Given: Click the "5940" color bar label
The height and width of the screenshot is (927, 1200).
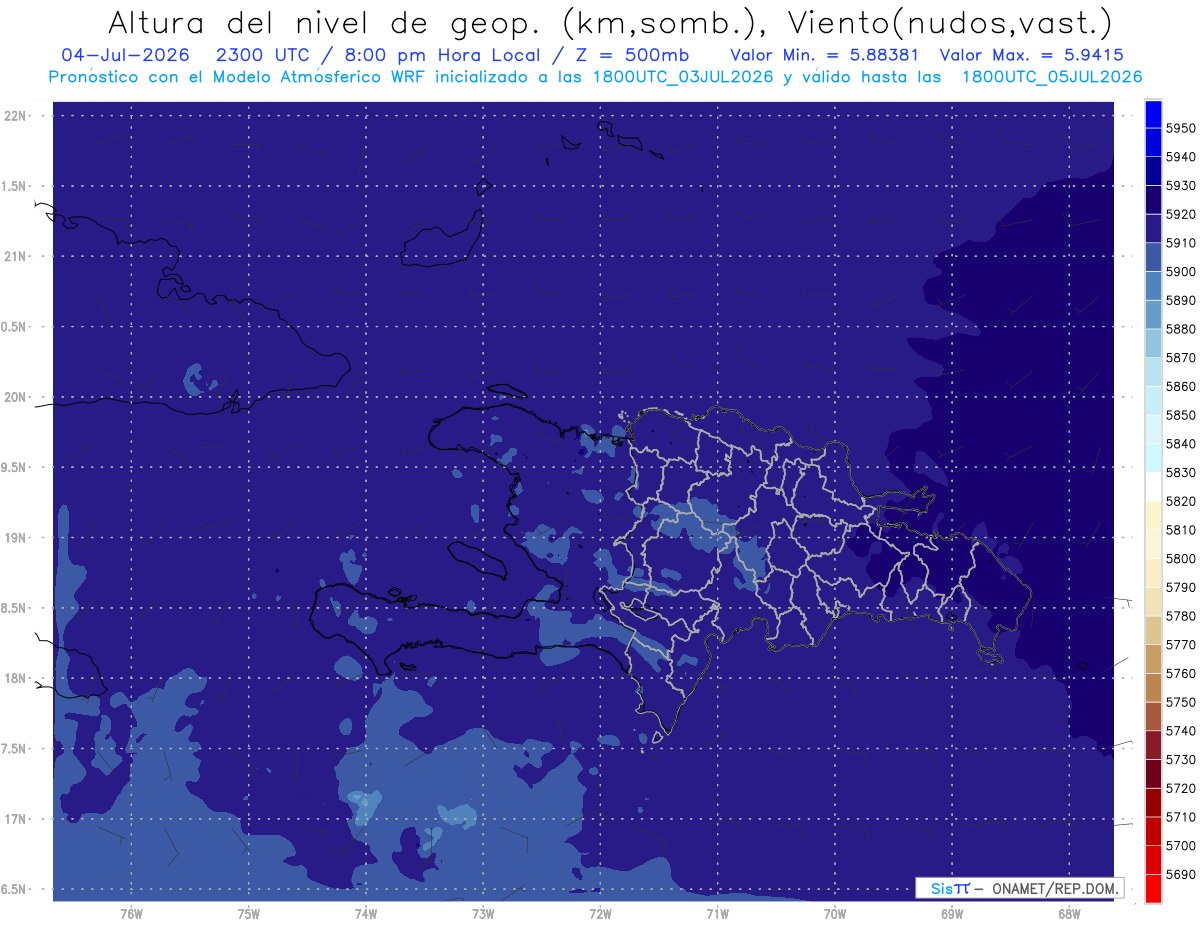Looking at the screenshot, I should tap(1180, 157).
